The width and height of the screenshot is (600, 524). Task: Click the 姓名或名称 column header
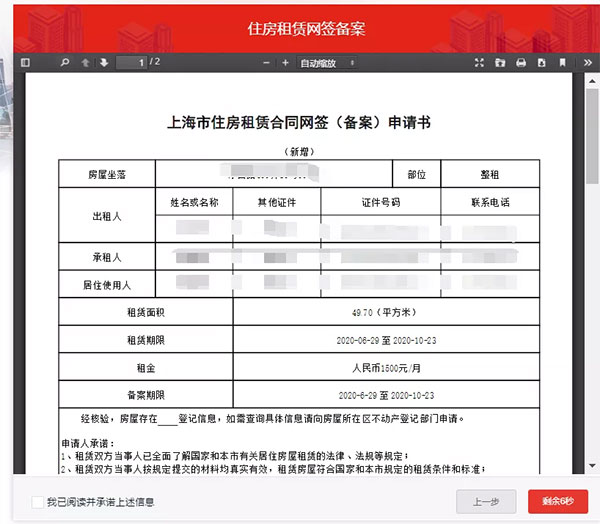point(194,202)
